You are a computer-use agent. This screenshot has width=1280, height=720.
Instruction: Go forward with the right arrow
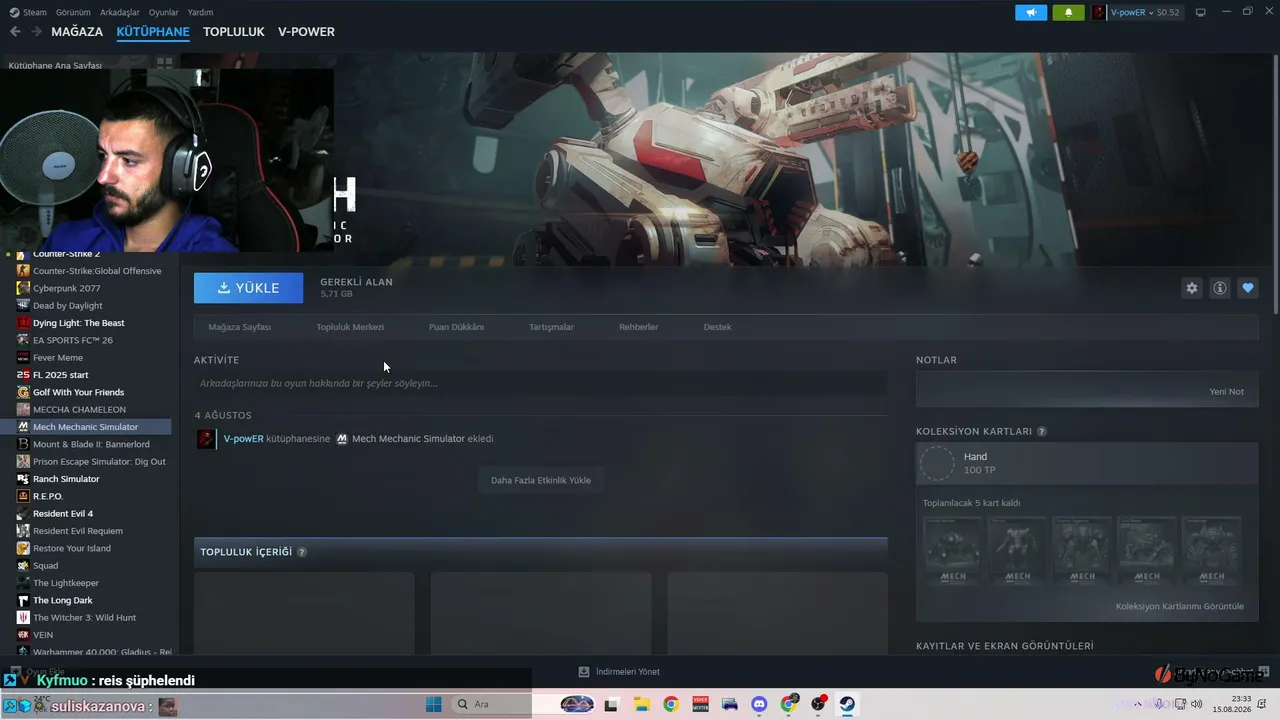pos(36,32)
